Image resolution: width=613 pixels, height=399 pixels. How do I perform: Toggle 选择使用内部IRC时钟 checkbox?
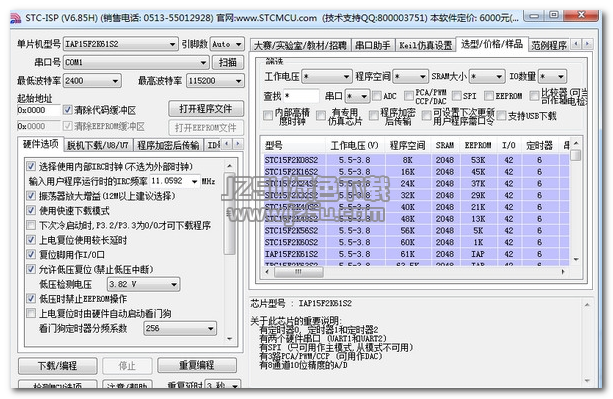point(31,166)
